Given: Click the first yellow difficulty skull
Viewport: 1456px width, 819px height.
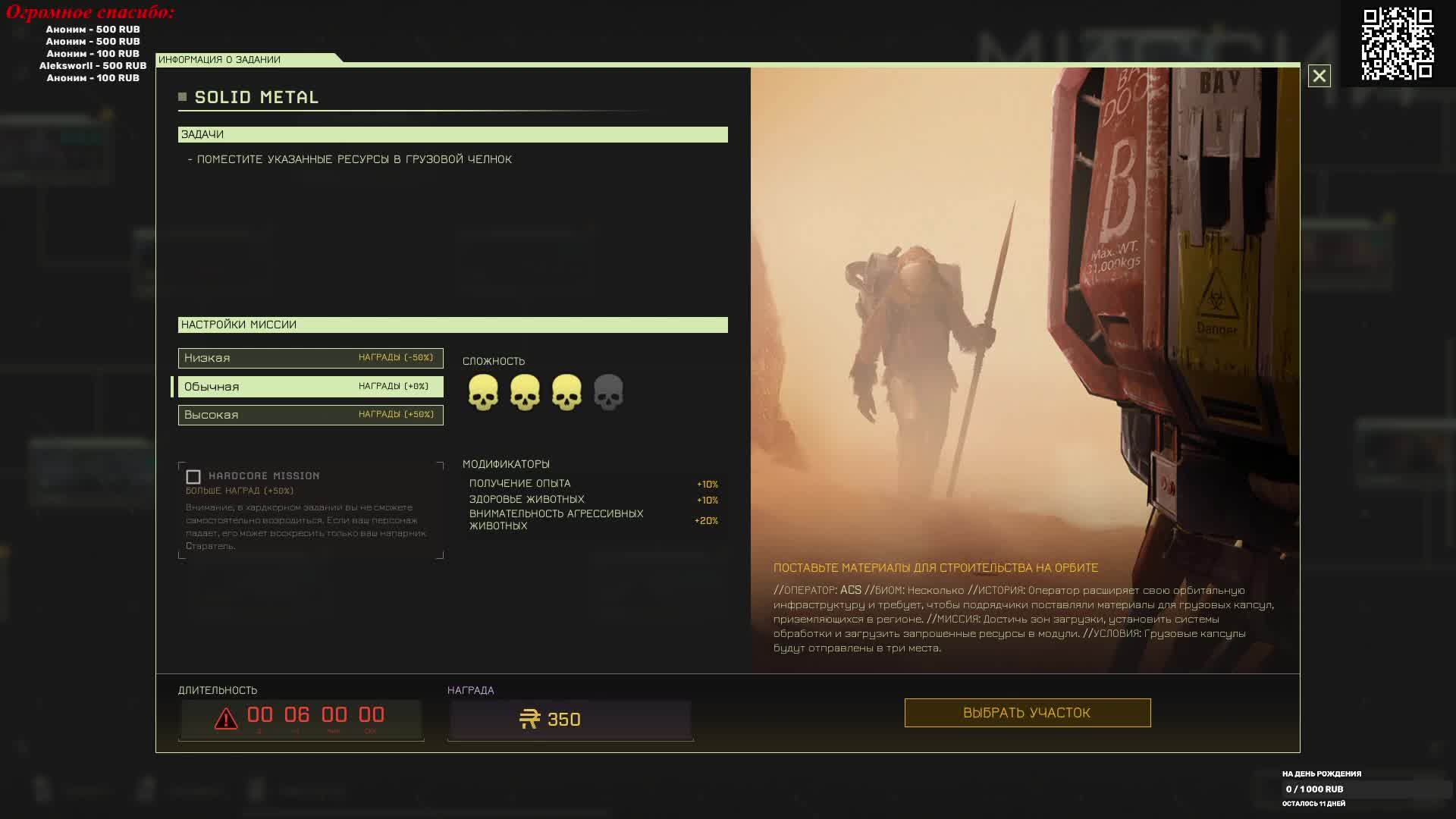Looking at the screenshot, I should (483, 392).
